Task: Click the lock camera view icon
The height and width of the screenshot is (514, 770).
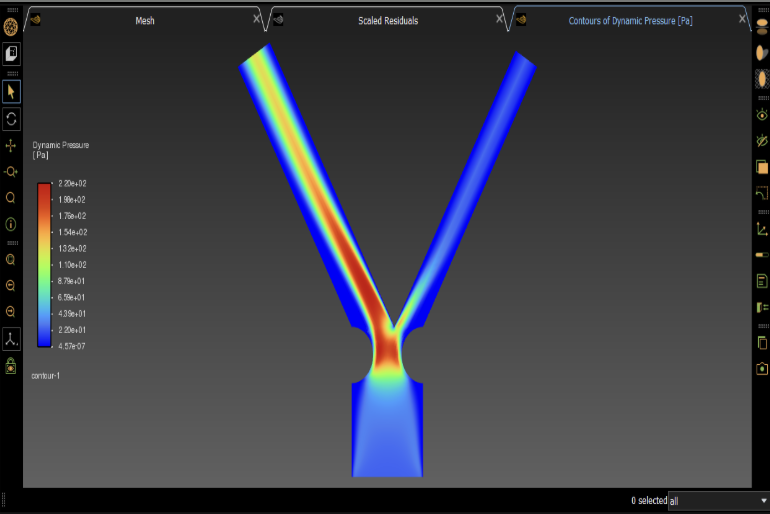Action: (11, 366)
